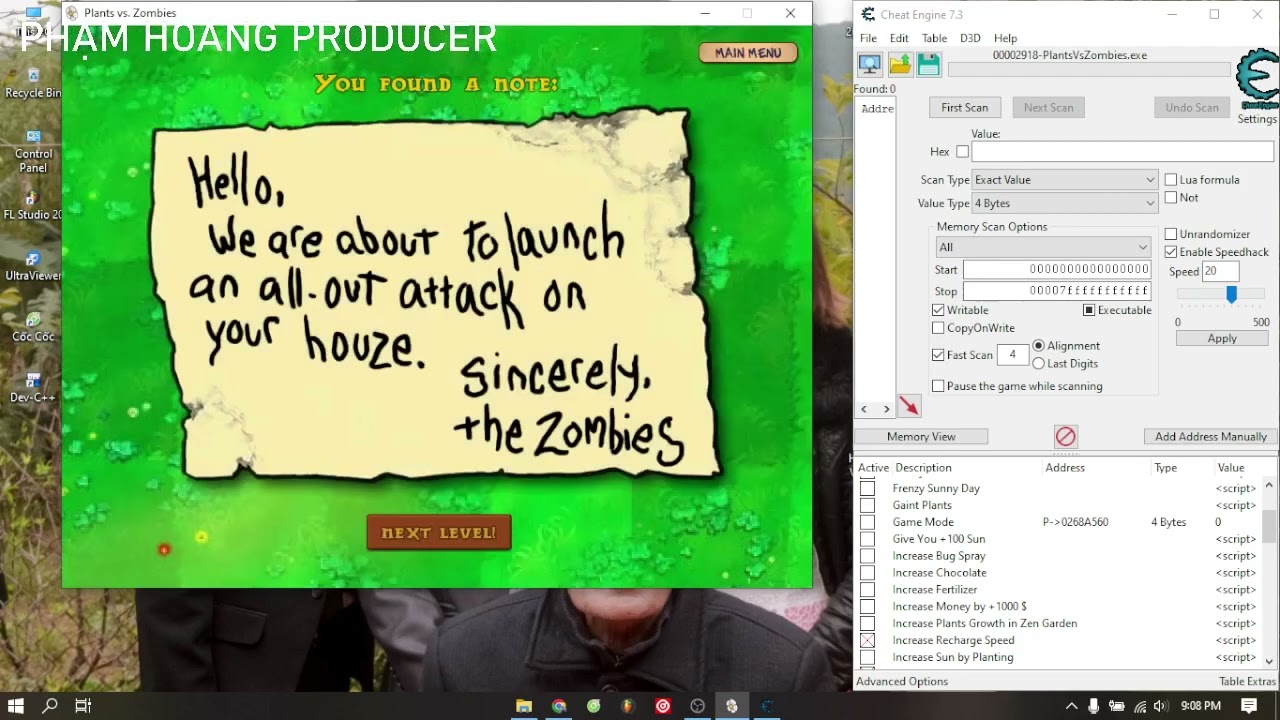Deactivate Increase Recharge Speed script checkbox

click(x=867, y=640)
